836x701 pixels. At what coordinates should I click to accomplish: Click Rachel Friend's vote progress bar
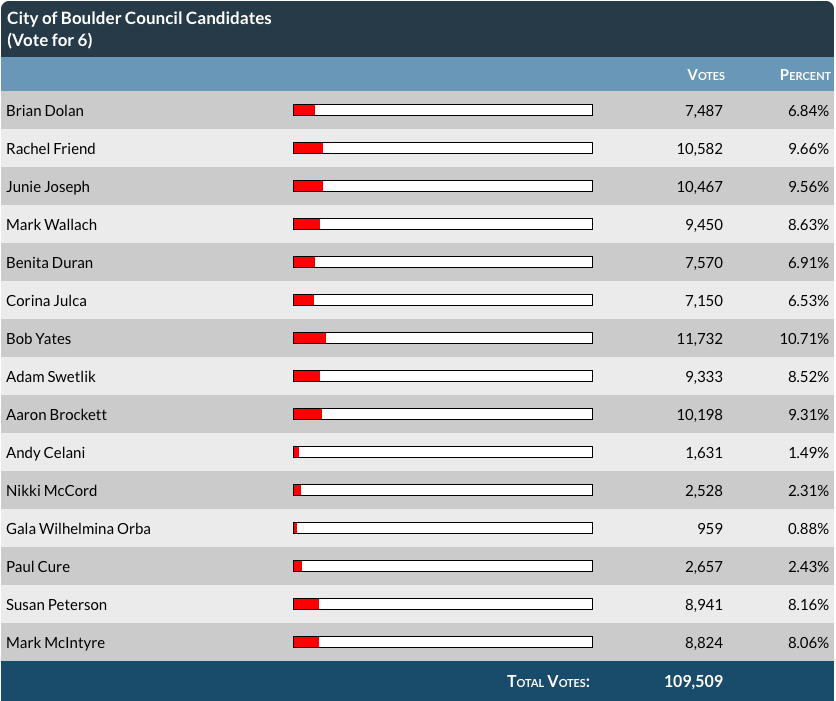pos(442,148)
